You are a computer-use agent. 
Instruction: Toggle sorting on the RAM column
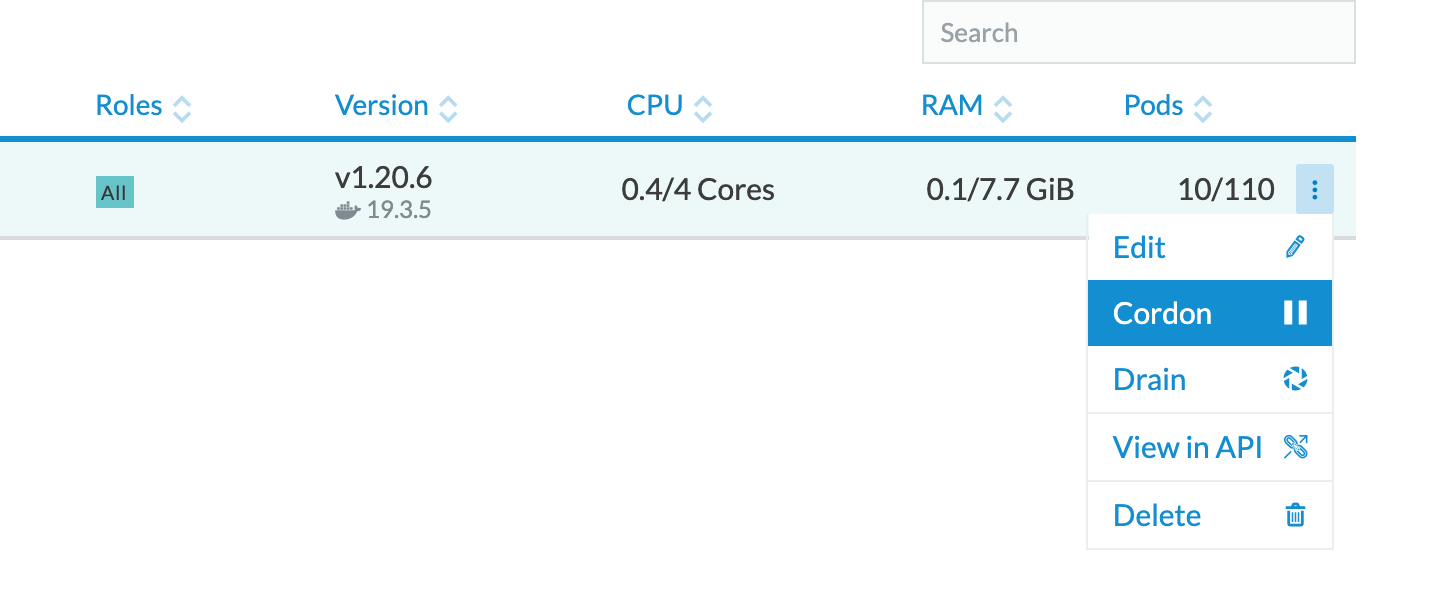point(1004,107)
